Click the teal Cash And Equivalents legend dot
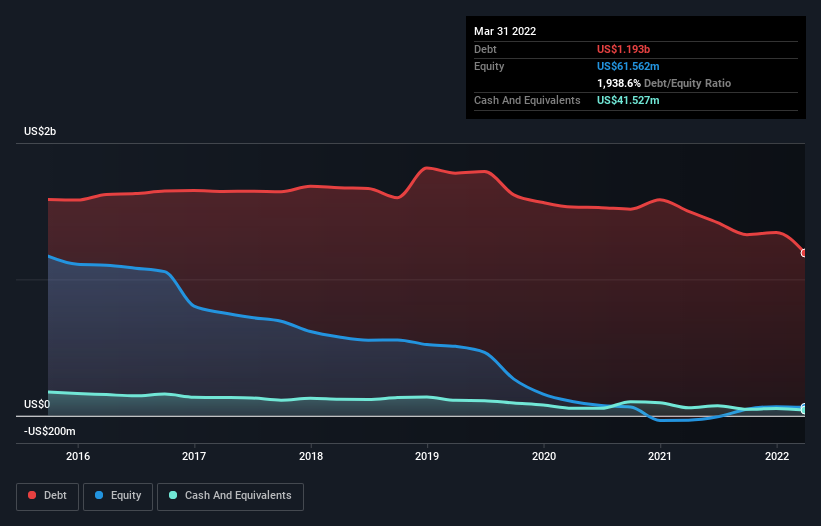 (173, 495)
